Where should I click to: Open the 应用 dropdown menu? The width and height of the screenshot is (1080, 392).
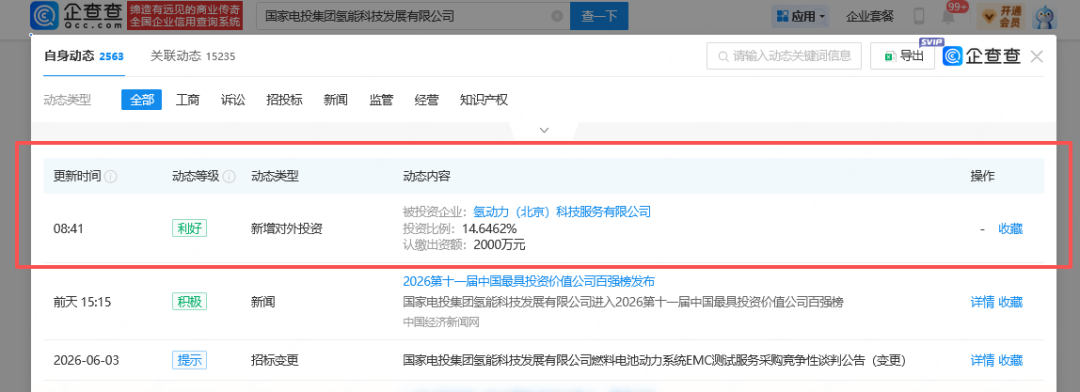coord(800,16)
